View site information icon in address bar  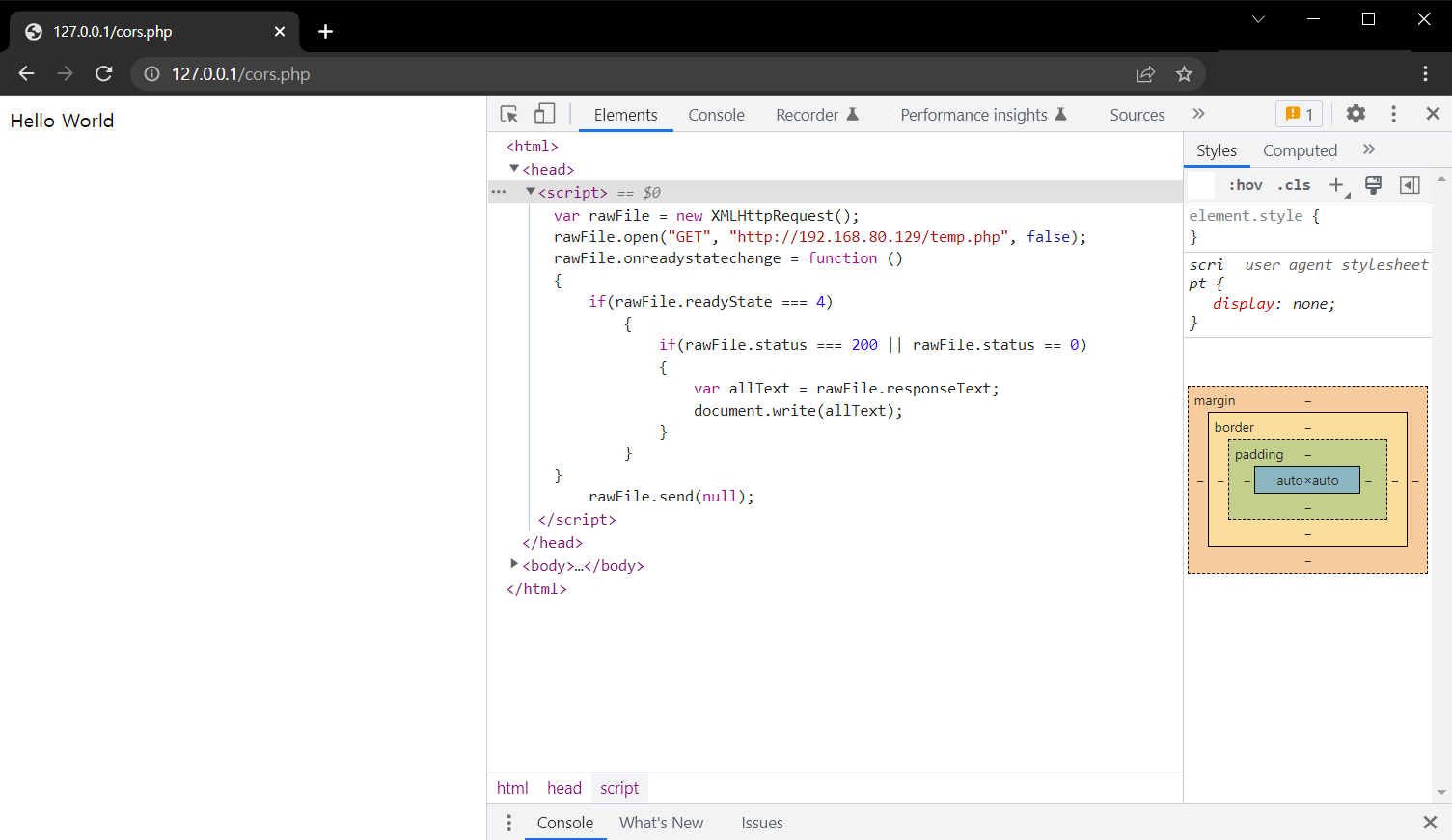151,74
